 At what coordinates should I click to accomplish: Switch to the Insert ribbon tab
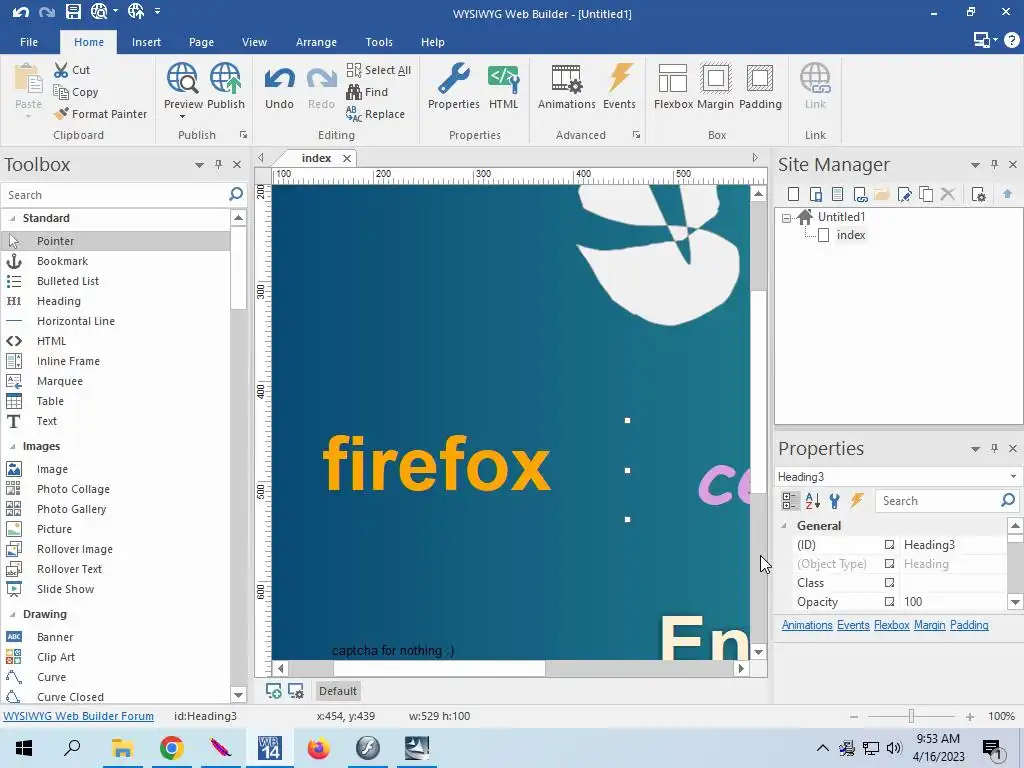click(x=146, y=42)
